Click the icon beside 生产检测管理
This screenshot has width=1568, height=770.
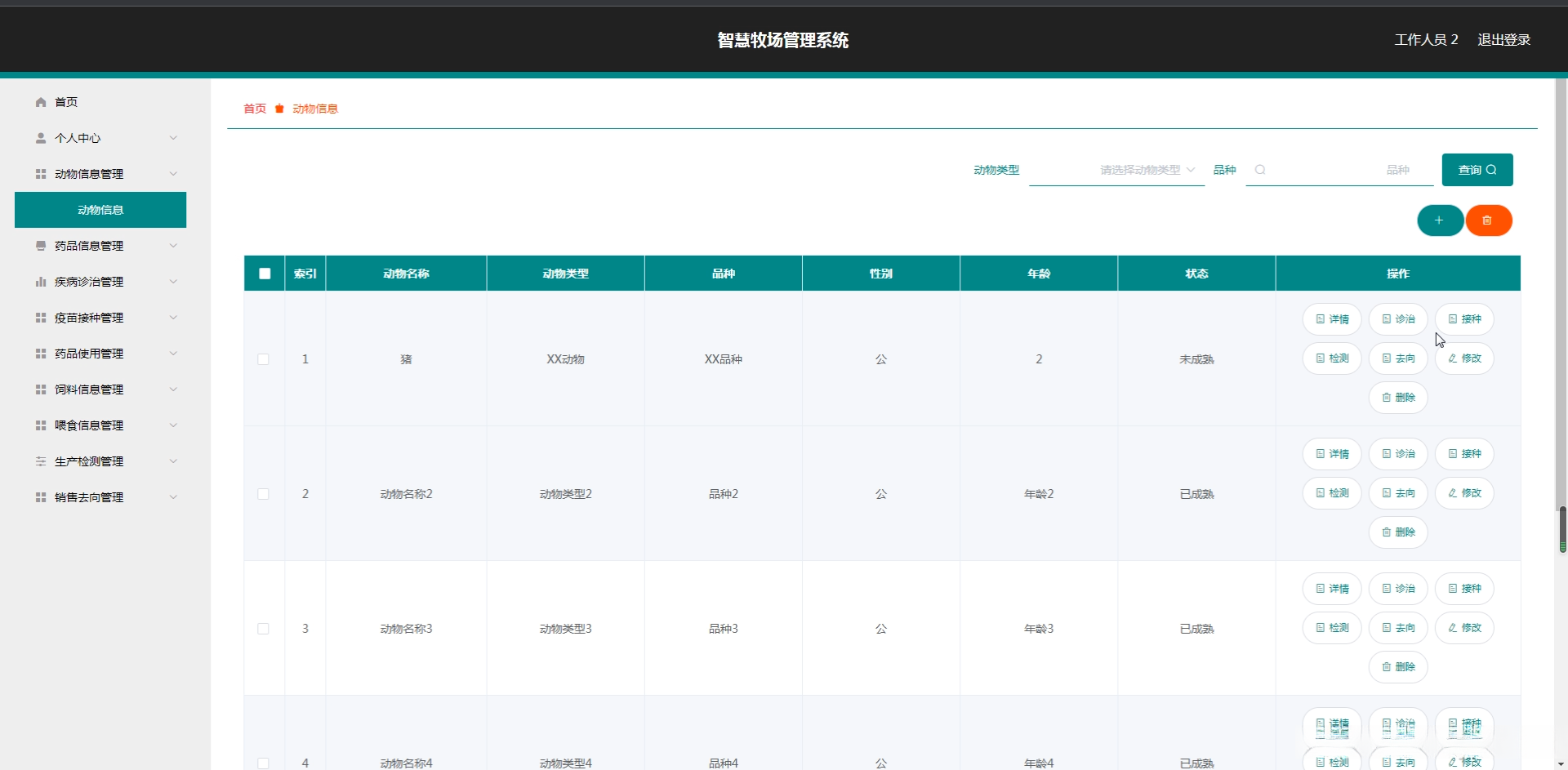tap(41, 461)
